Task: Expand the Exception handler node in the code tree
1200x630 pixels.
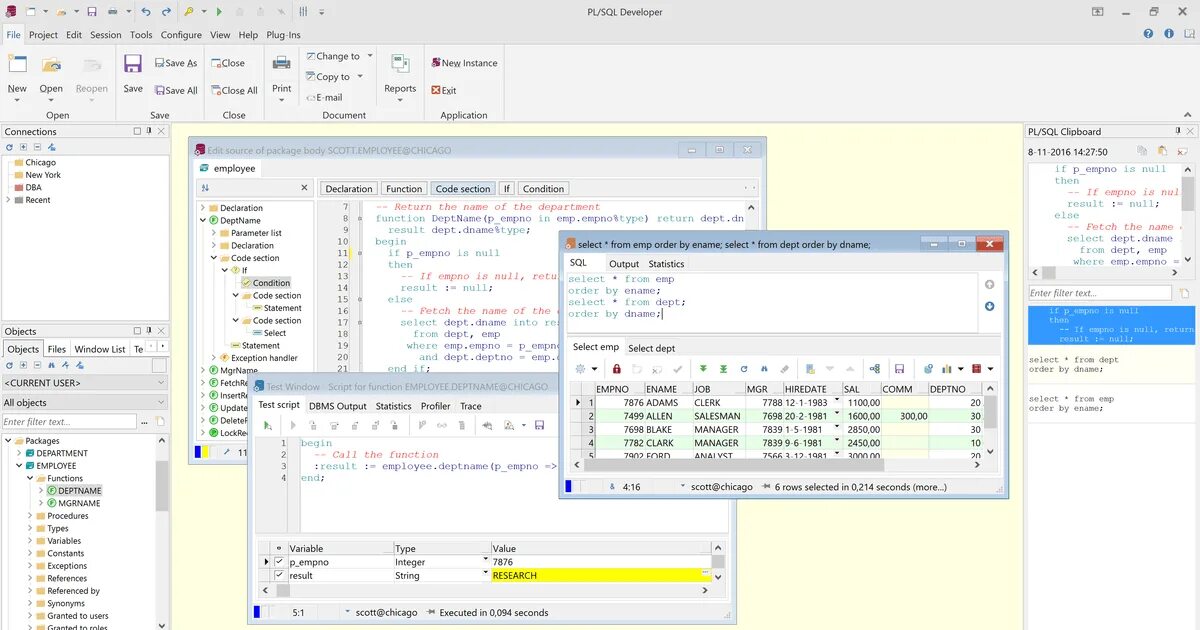Action: coord(213,358)
